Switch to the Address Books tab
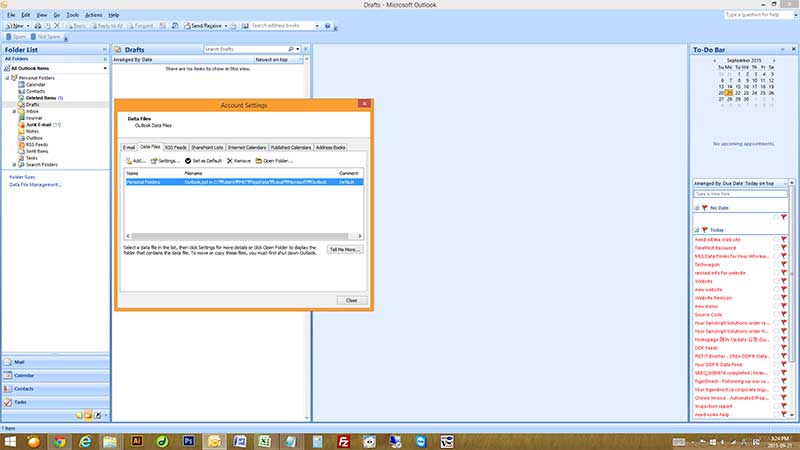This screenshot has width=800, height=450. pos(331,147)
